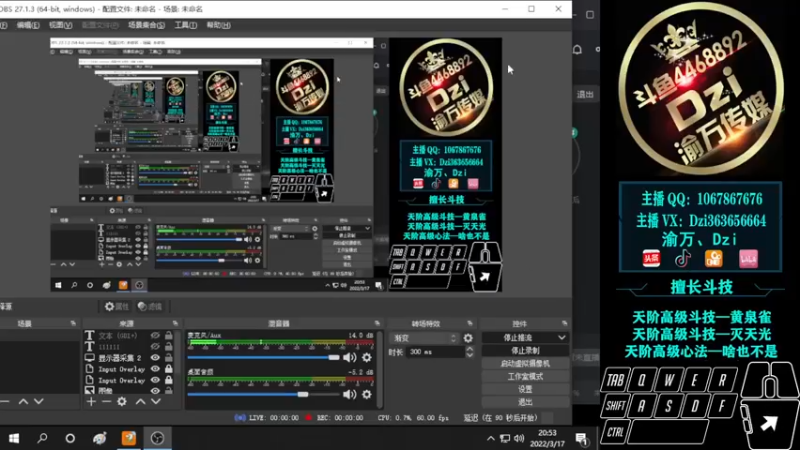Viewport: 800px width, 450px height.
Task: Add a new source with plus icon
Action: [x=91, y=402]
